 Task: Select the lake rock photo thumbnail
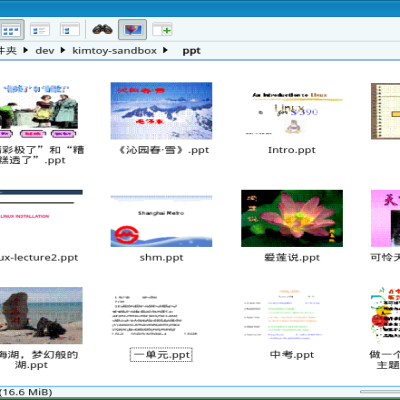tap(41, 315)
